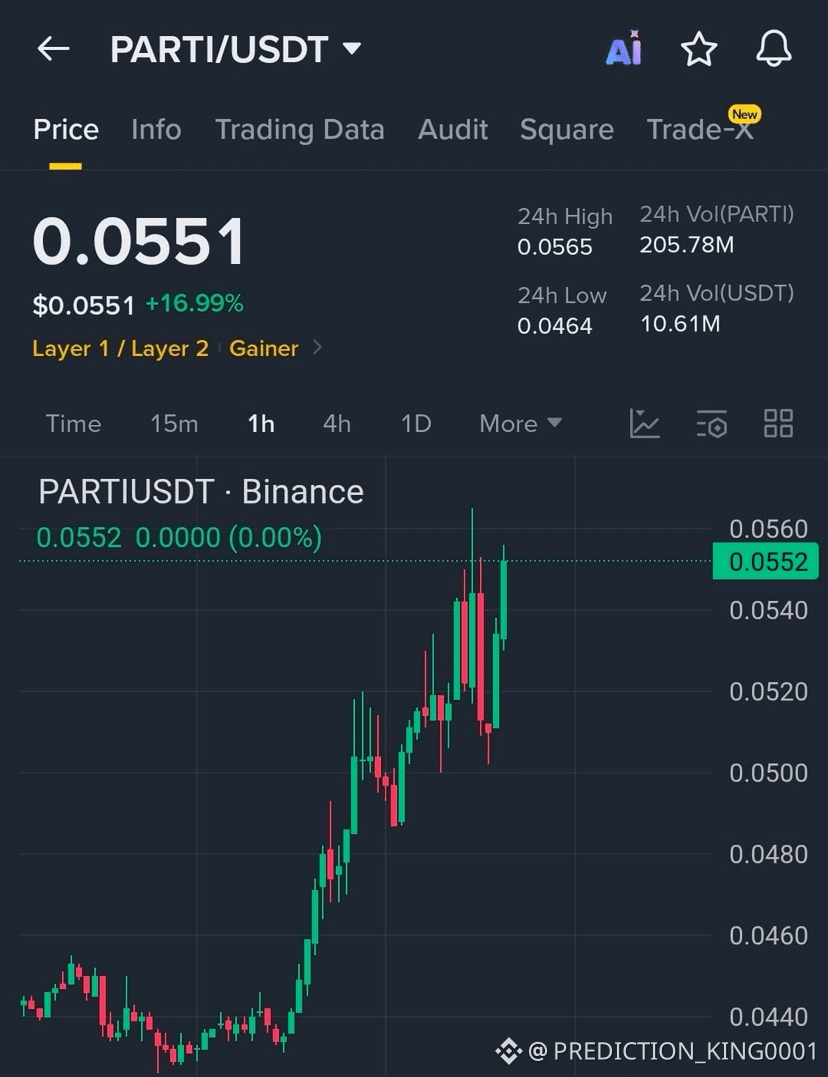The image size is (828, 1077).
Task: Tap the +16.99% change value
Action: point(194,303)
